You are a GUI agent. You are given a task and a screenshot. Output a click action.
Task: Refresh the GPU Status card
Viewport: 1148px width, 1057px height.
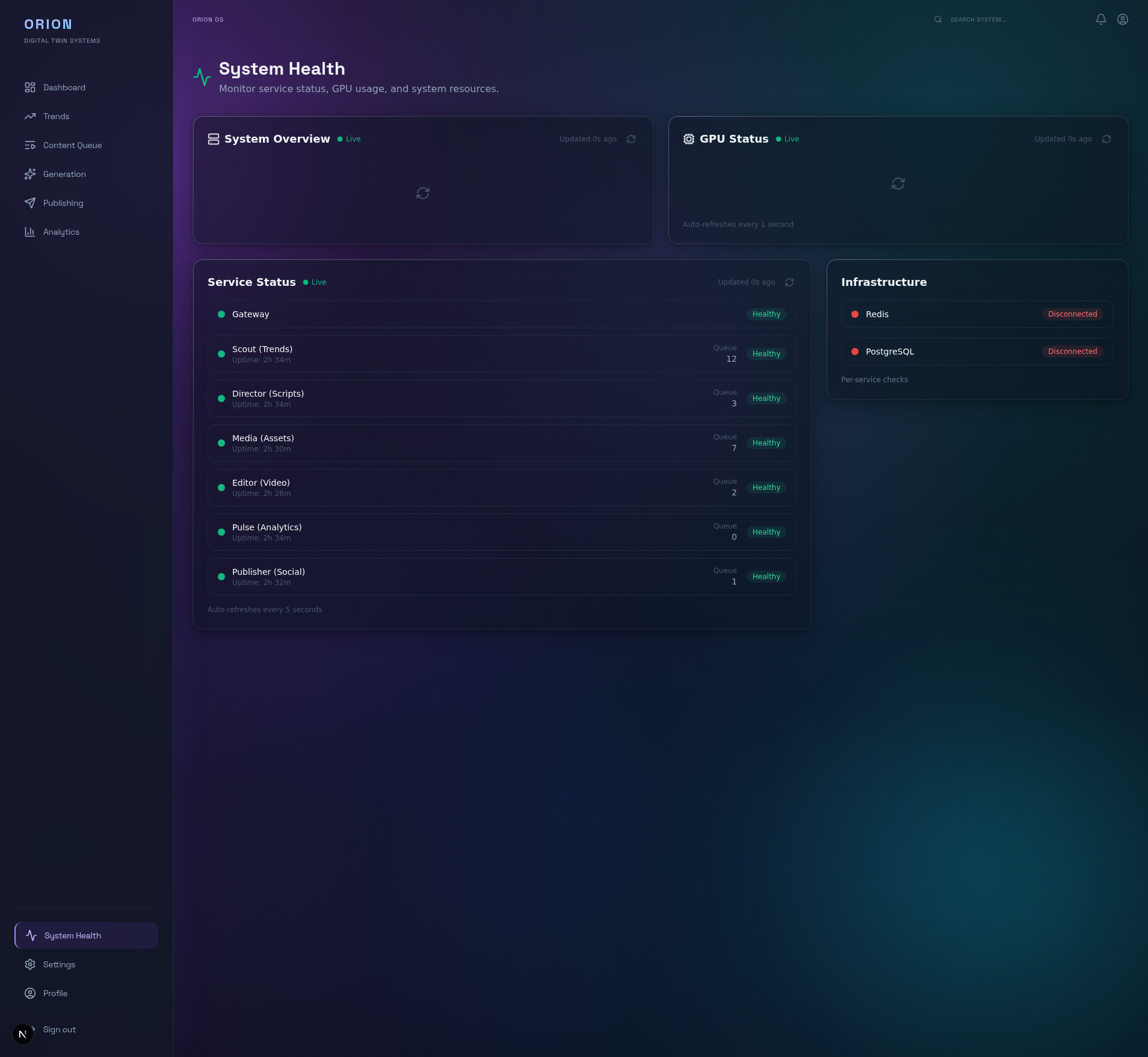(x=1106, y=139)
